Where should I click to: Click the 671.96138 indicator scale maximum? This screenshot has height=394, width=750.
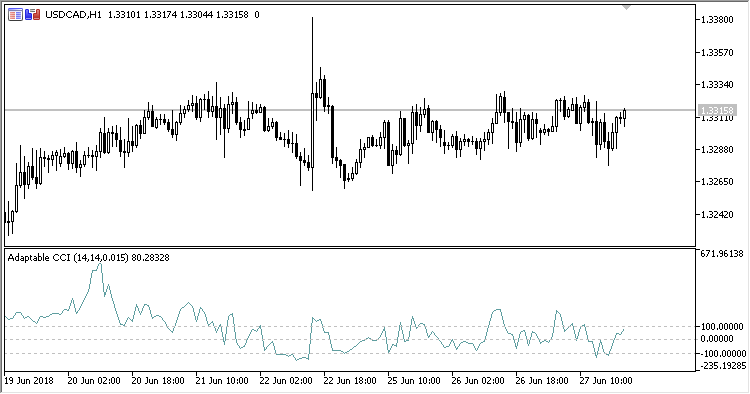point(722,253)
